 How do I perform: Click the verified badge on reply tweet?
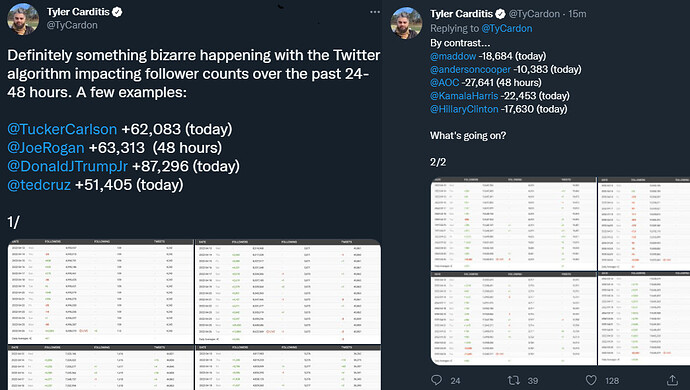500,14
